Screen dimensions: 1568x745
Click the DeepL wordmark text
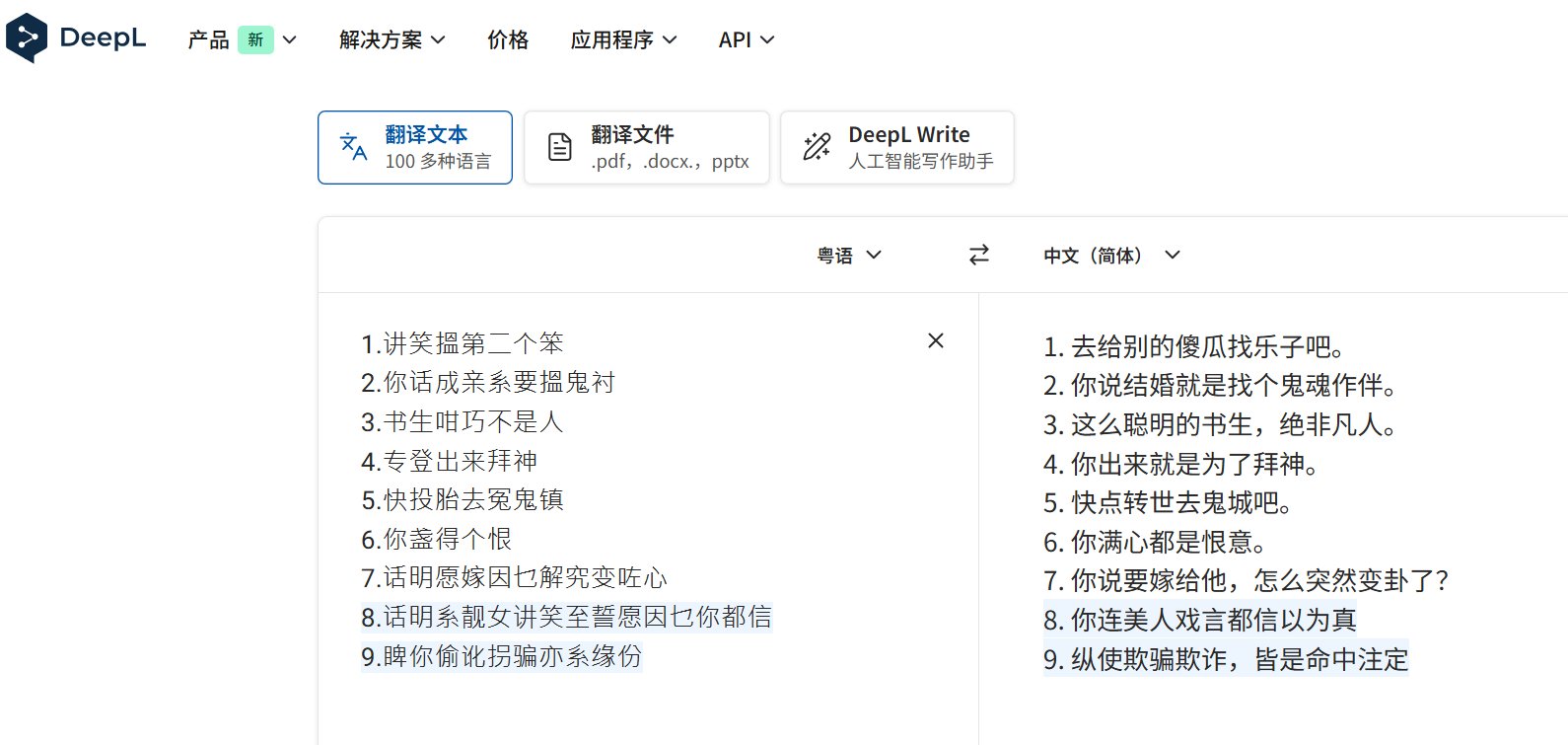(103, 38)
